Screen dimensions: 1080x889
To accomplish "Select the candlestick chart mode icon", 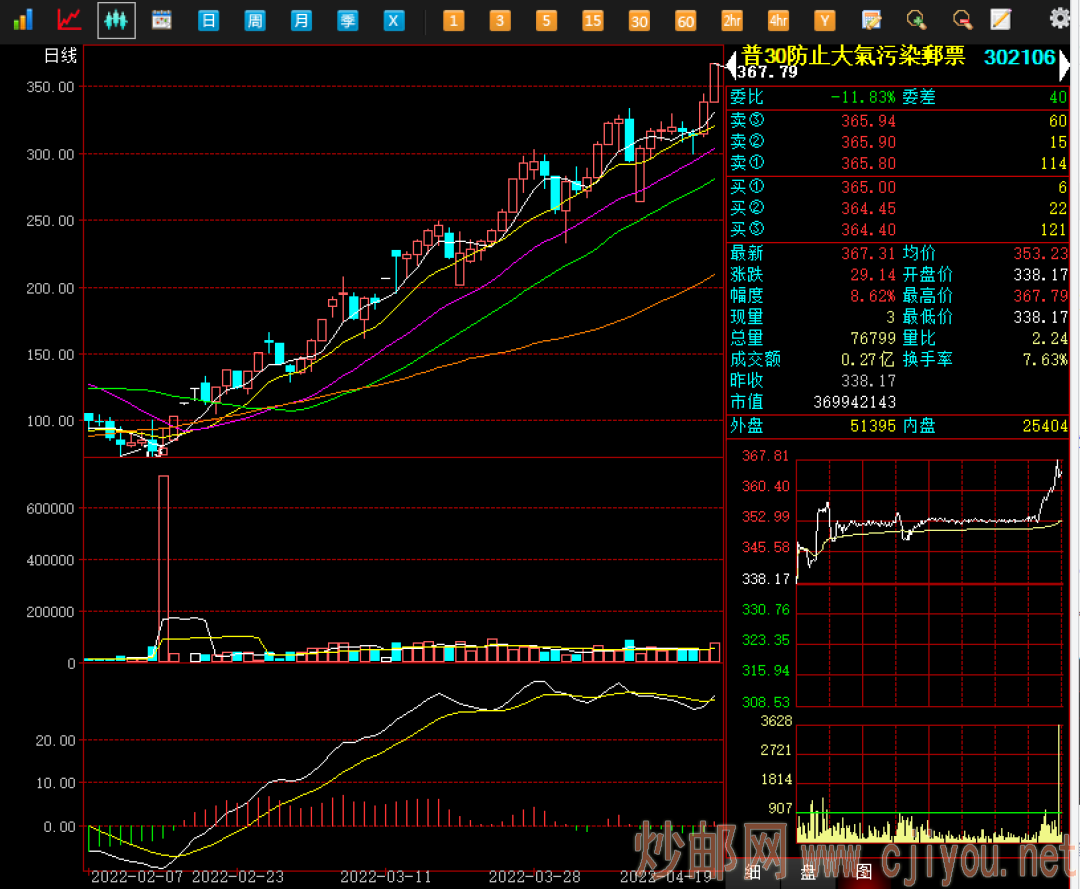I will tap(116, 19).
